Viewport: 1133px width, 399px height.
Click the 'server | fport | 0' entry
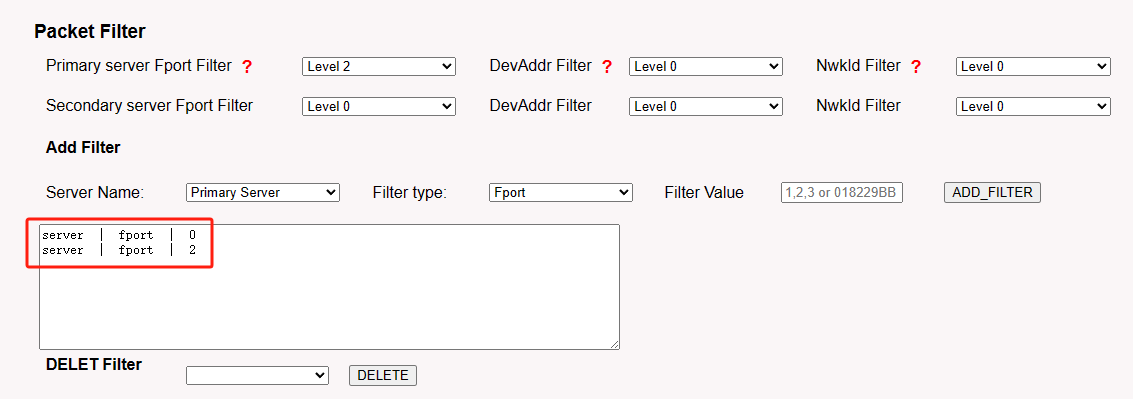click(x=119, y=235)
